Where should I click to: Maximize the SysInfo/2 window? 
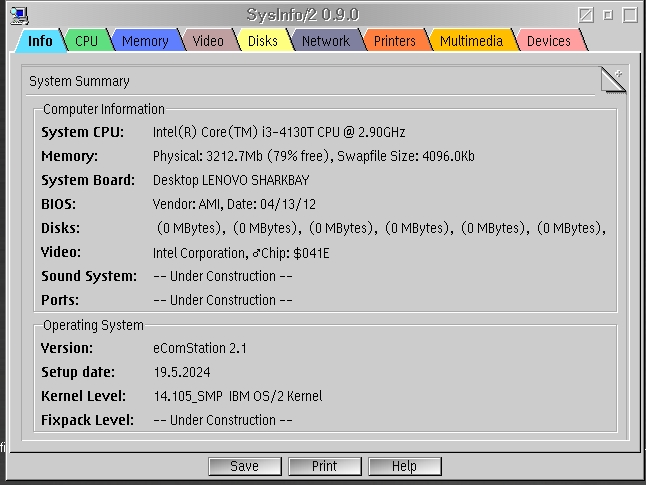coord(630,15)
